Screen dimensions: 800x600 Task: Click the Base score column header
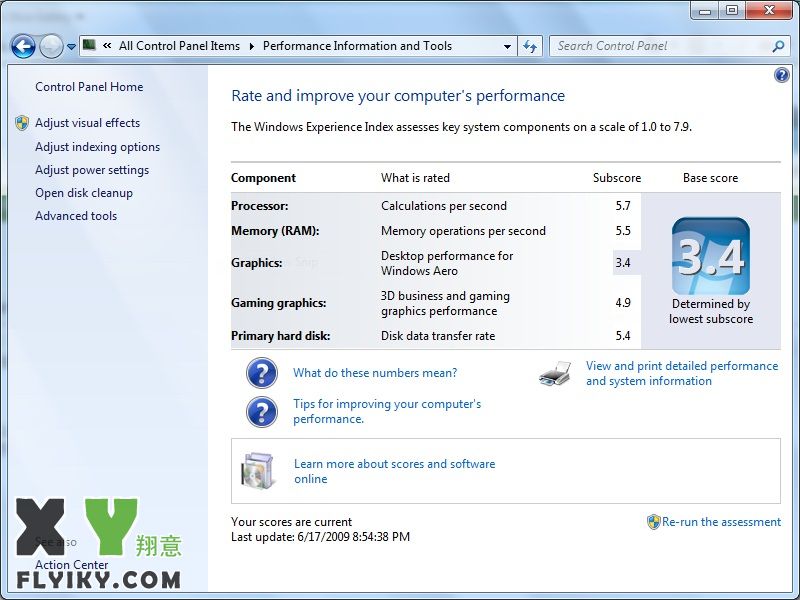pyautogui.click(x=710, y=178)
